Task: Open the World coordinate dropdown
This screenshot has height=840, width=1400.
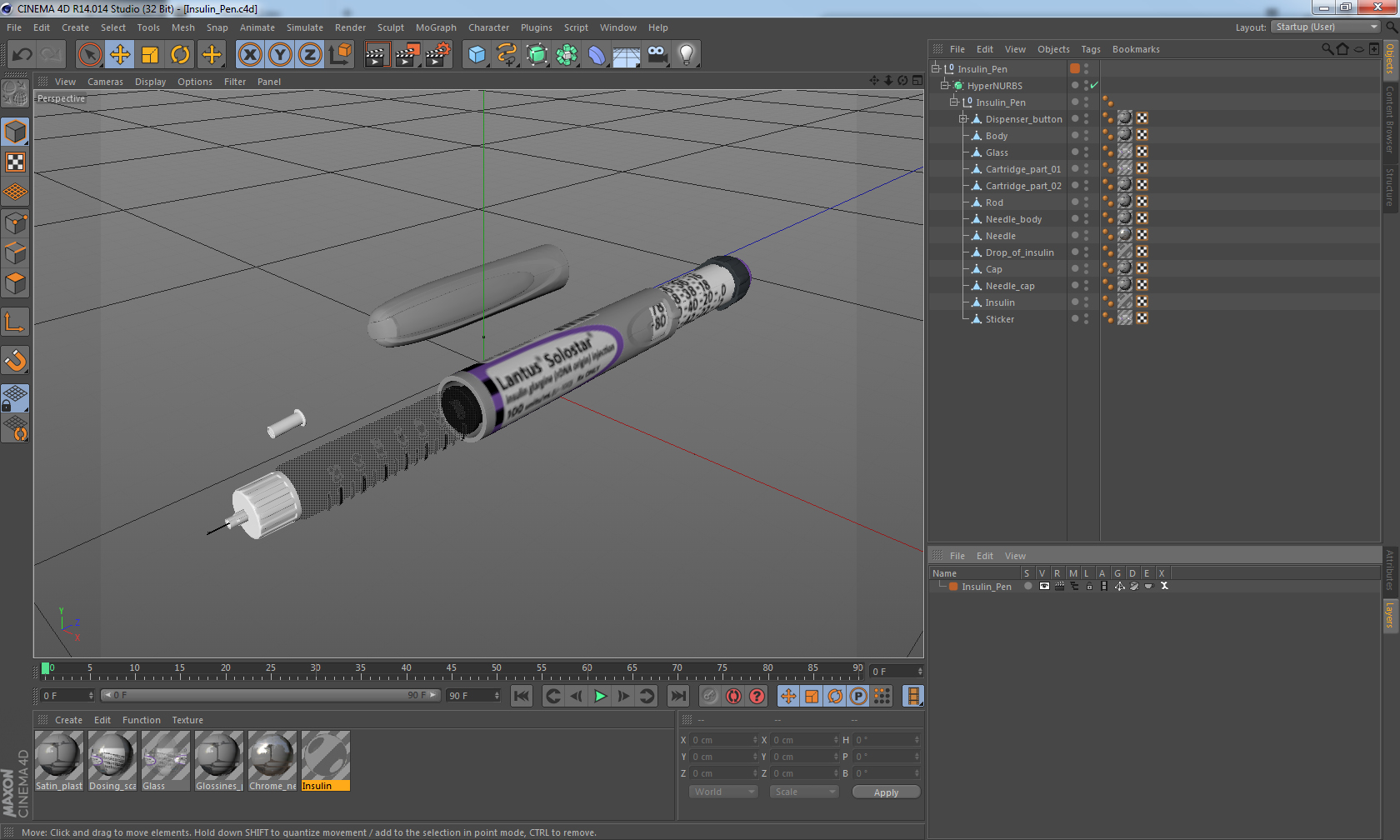Action: point(723,792)
